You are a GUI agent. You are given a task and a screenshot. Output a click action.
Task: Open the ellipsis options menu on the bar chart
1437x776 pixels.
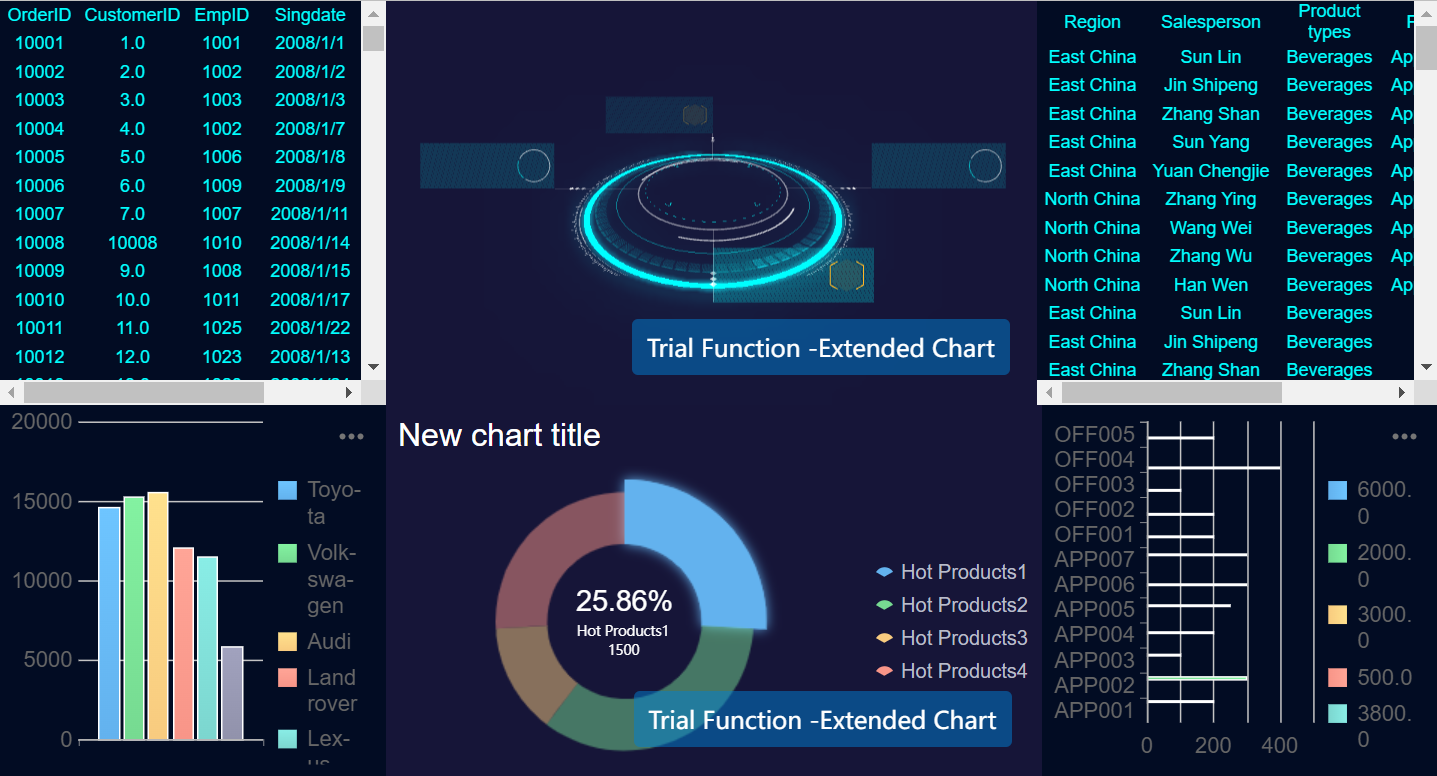[x=351, y=436]
